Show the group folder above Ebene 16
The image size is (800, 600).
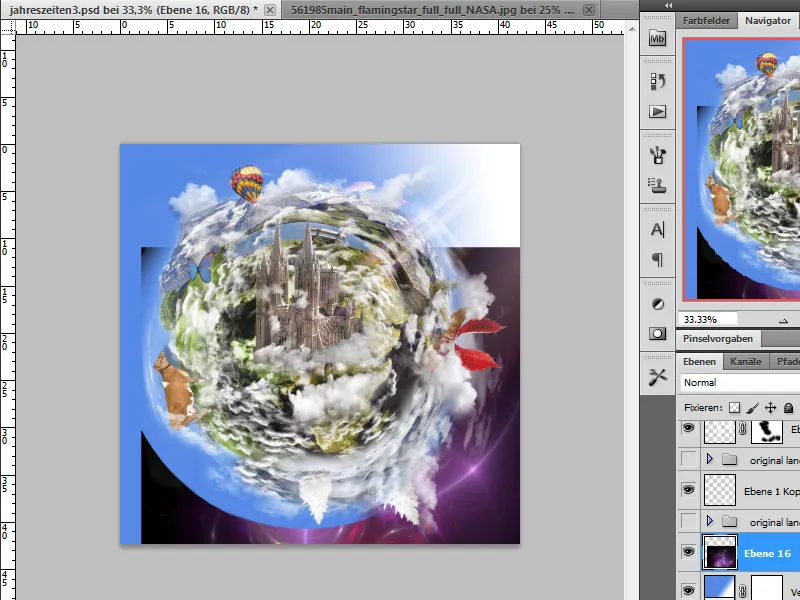click(688, 521)
